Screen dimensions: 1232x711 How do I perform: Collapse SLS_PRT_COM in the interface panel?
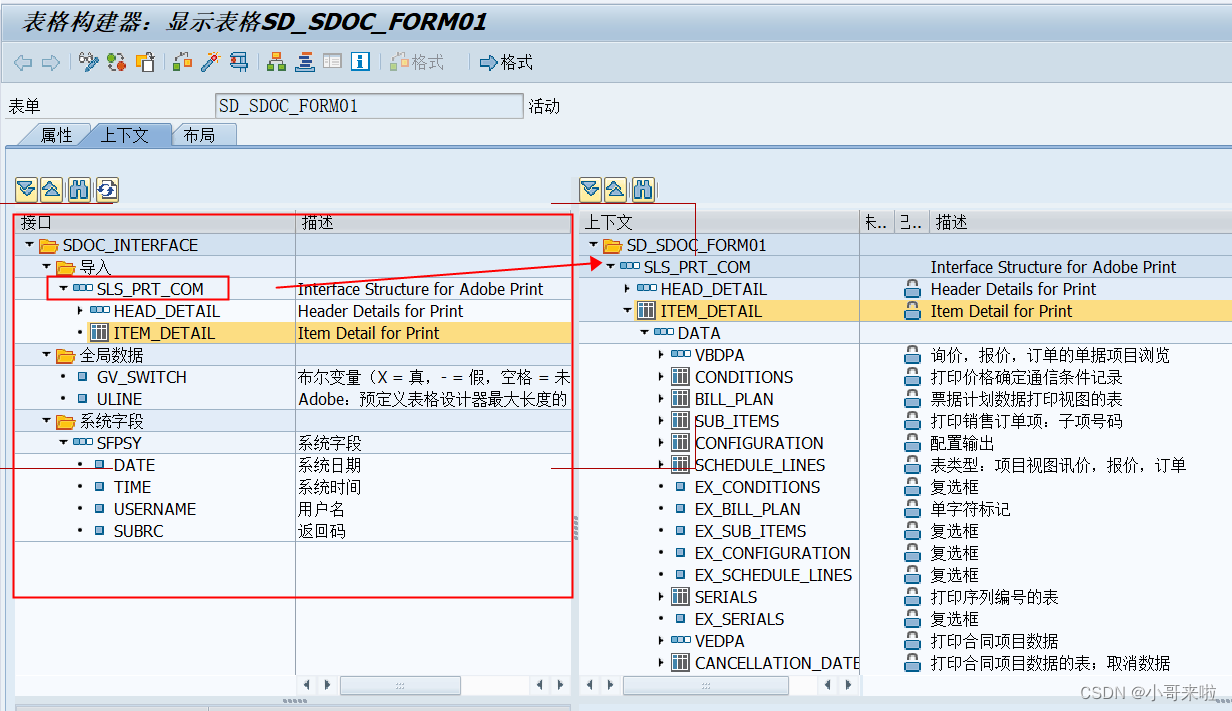tap(63, 289)
